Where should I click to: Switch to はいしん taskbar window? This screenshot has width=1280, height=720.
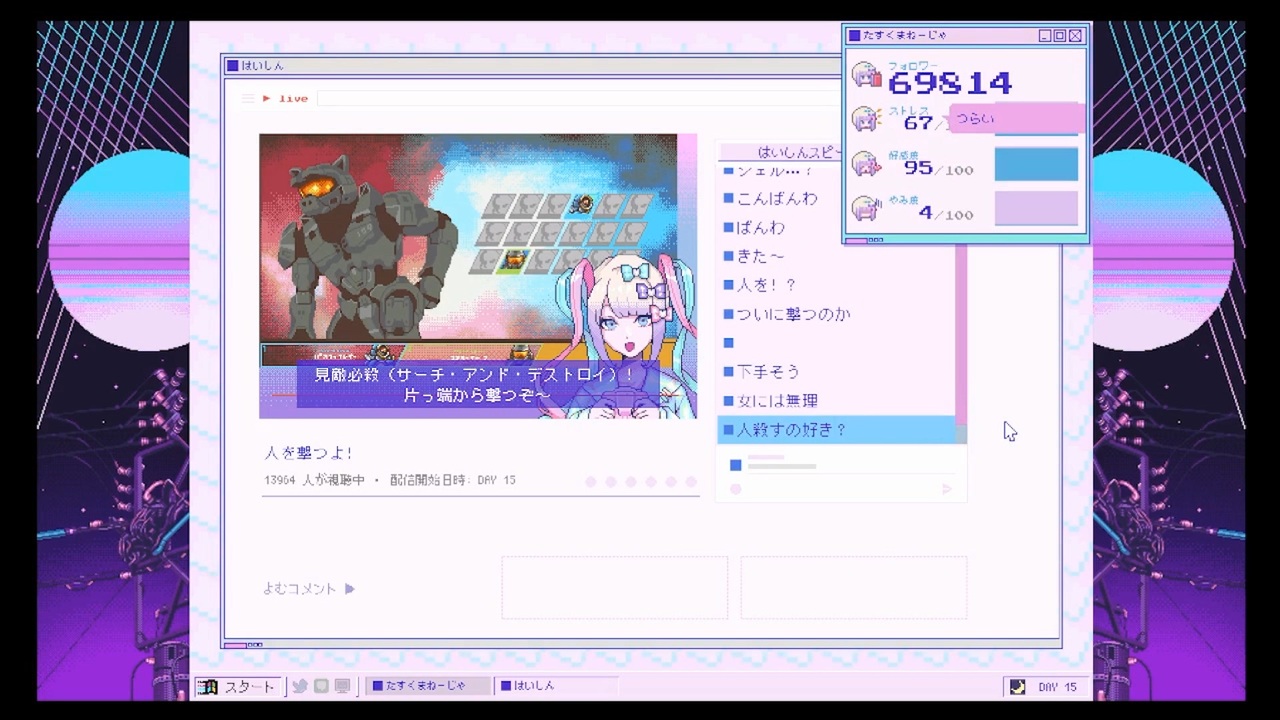[556, 686]
